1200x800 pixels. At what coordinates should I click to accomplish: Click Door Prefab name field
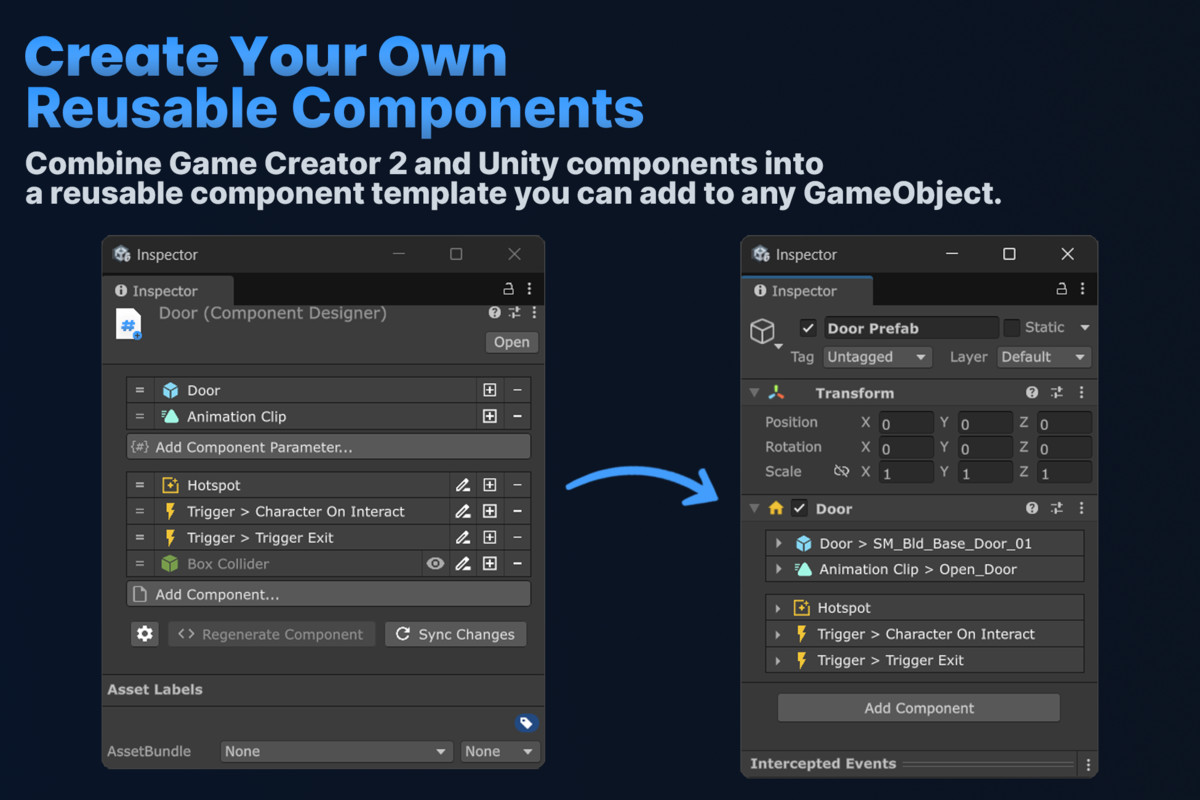pos(911,328)
